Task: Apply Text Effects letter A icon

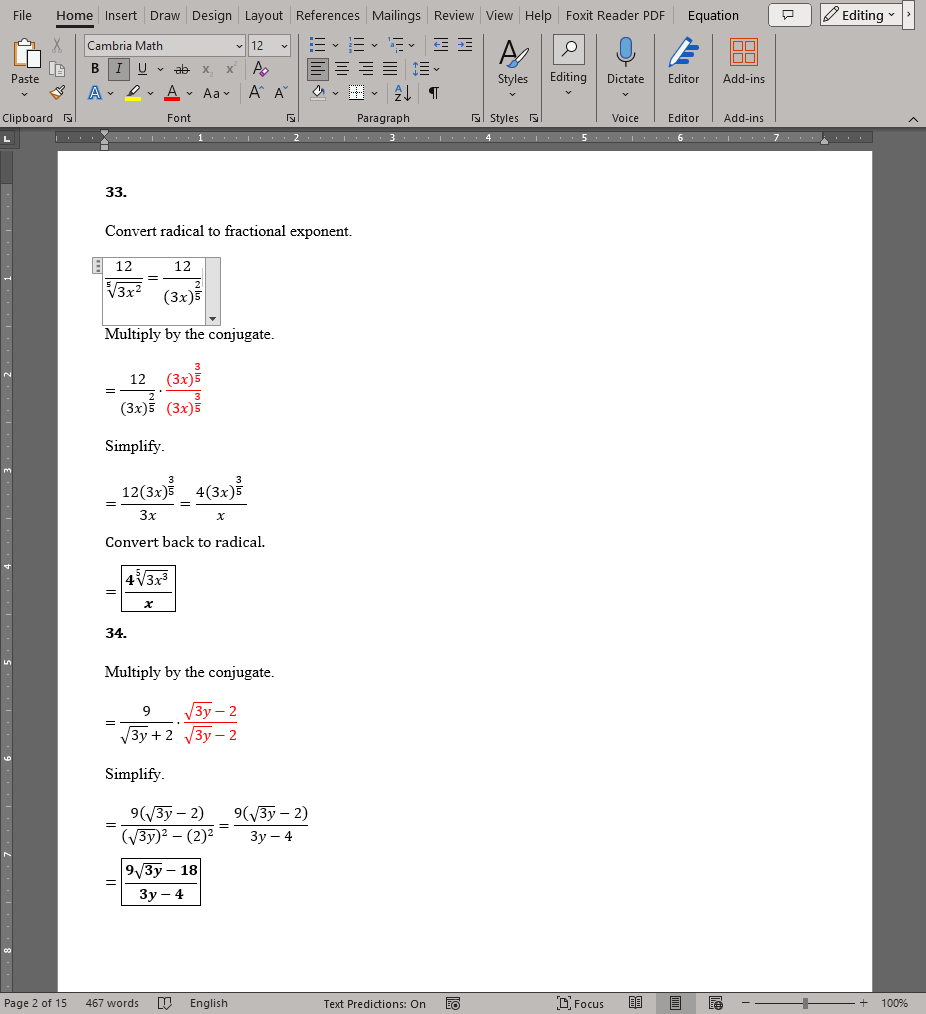Action: pos(95,93)
